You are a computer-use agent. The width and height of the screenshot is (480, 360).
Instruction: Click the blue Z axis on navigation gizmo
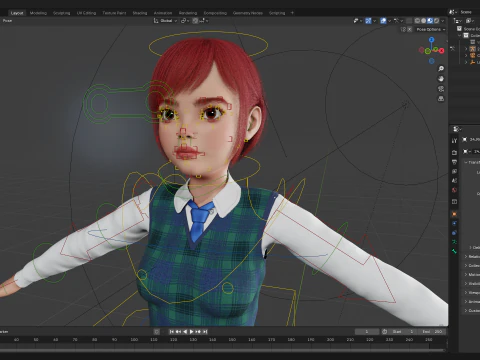[432, 40]
